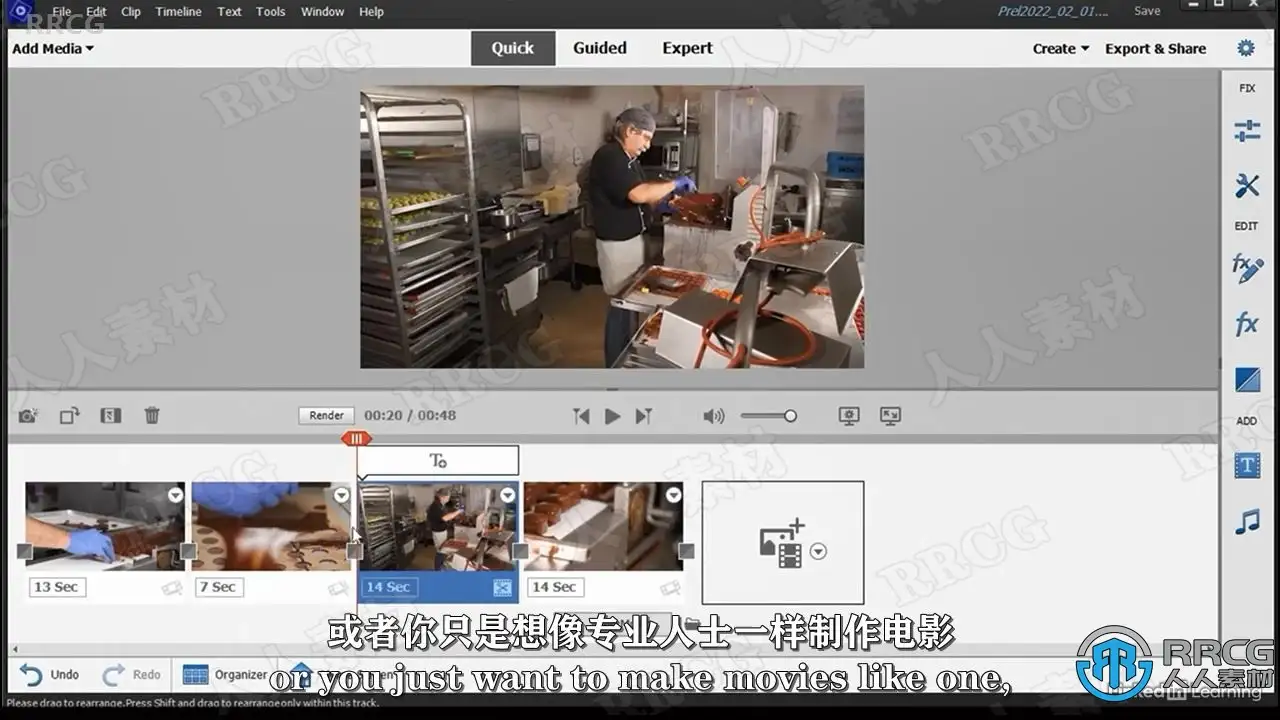Open the Clip menu
The image size is (1280, 720).
pyautogui.click(x=130, y=12)
